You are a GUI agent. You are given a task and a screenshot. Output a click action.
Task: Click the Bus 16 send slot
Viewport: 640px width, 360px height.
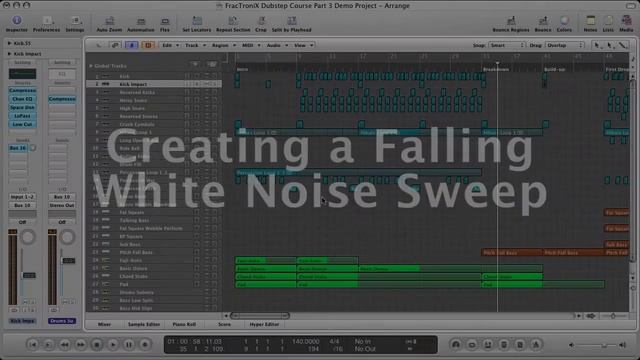18,148
